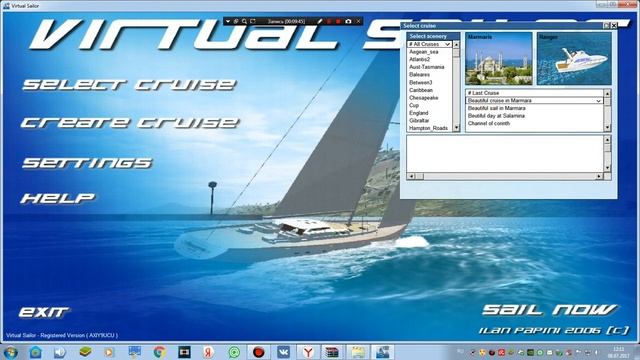Click description box horizontal scroll-left arrow
The width and height of the screenshot is (640, 360).
pyautogui.click(x=411, y=176)
